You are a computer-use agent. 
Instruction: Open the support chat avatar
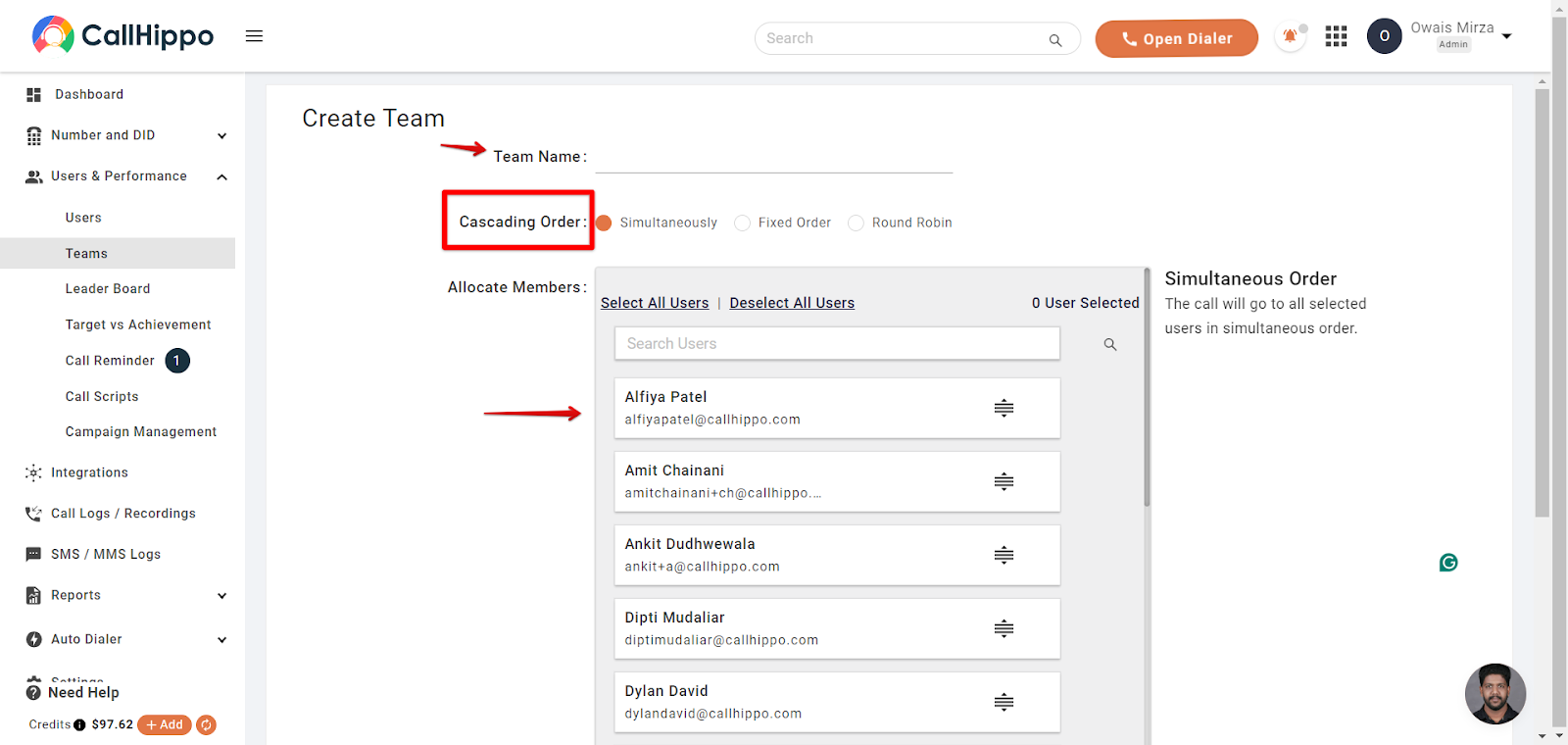click(1495, 694)
